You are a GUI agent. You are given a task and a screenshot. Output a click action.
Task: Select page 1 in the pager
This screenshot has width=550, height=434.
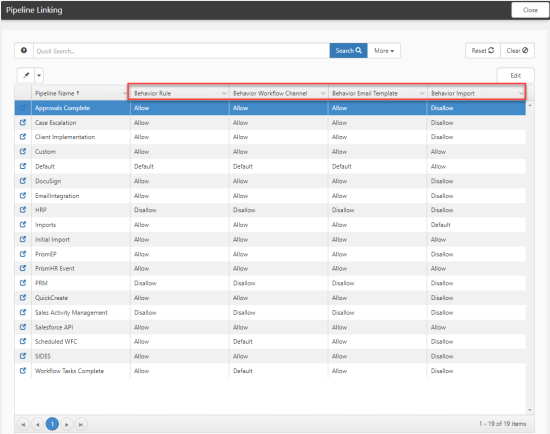coord(52,424)
